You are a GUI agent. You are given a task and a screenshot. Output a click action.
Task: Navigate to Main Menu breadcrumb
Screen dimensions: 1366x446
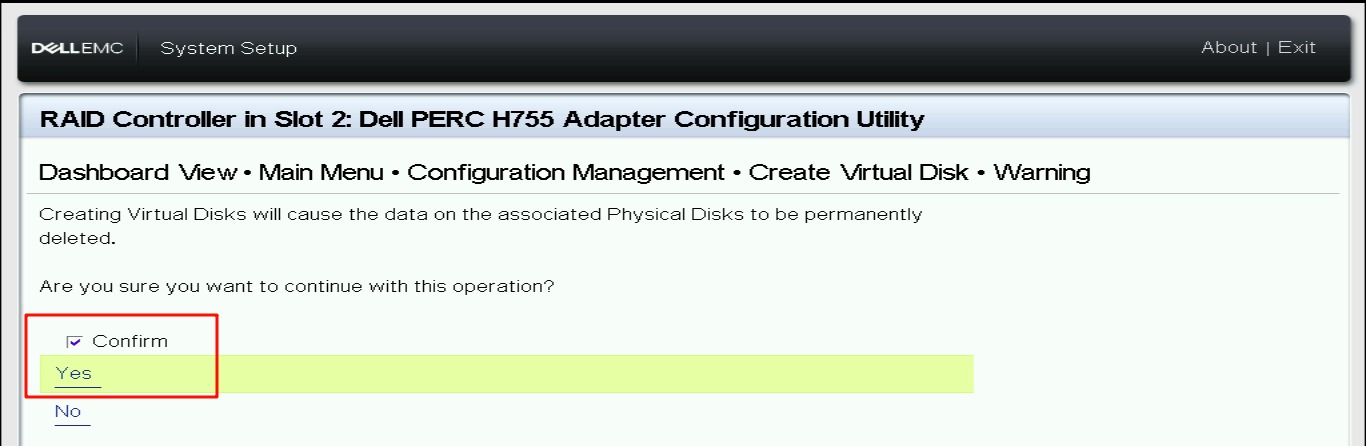click(x=321, y=172)
